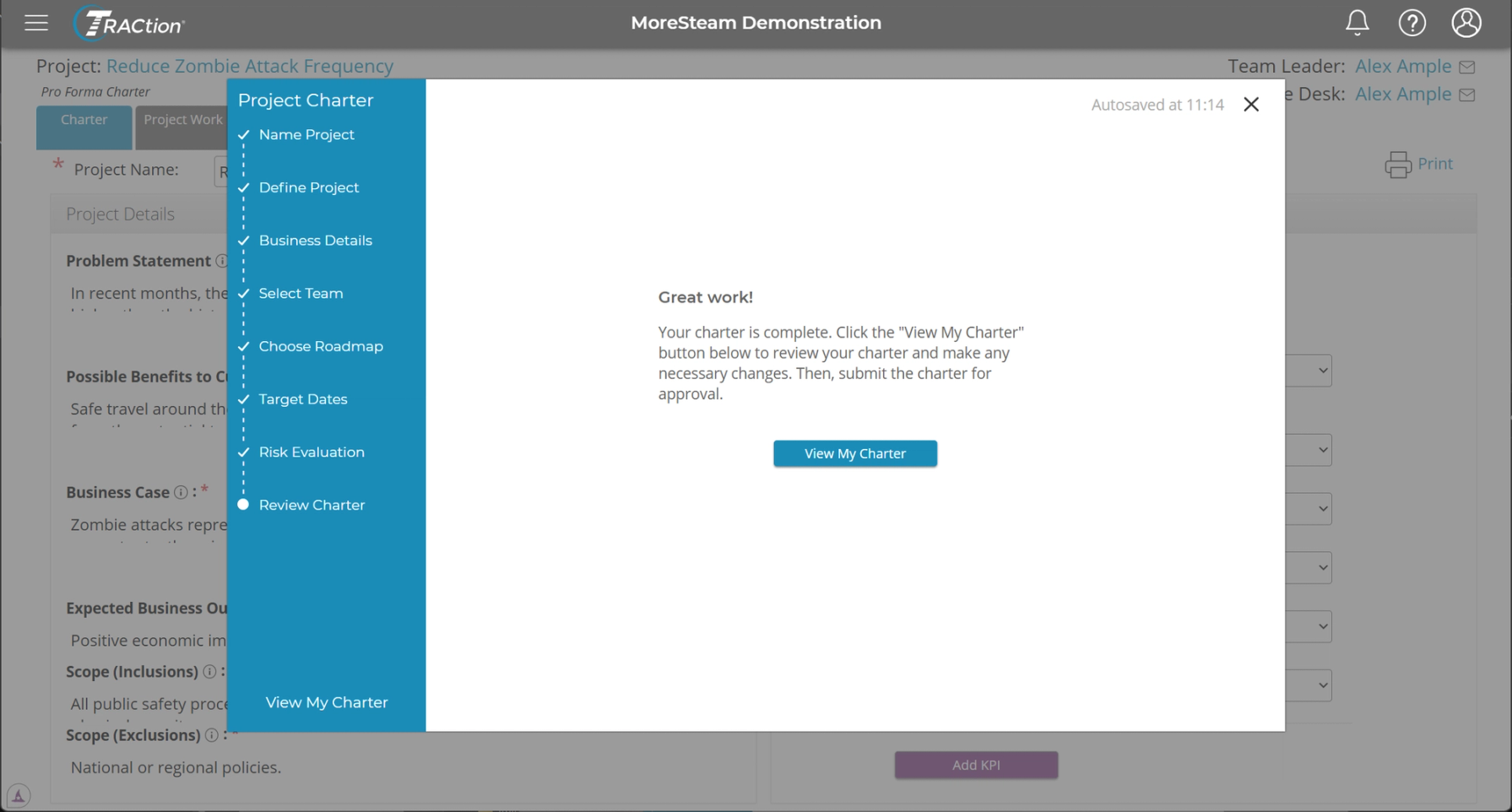Open the user profile icon

click(1466, 23)
